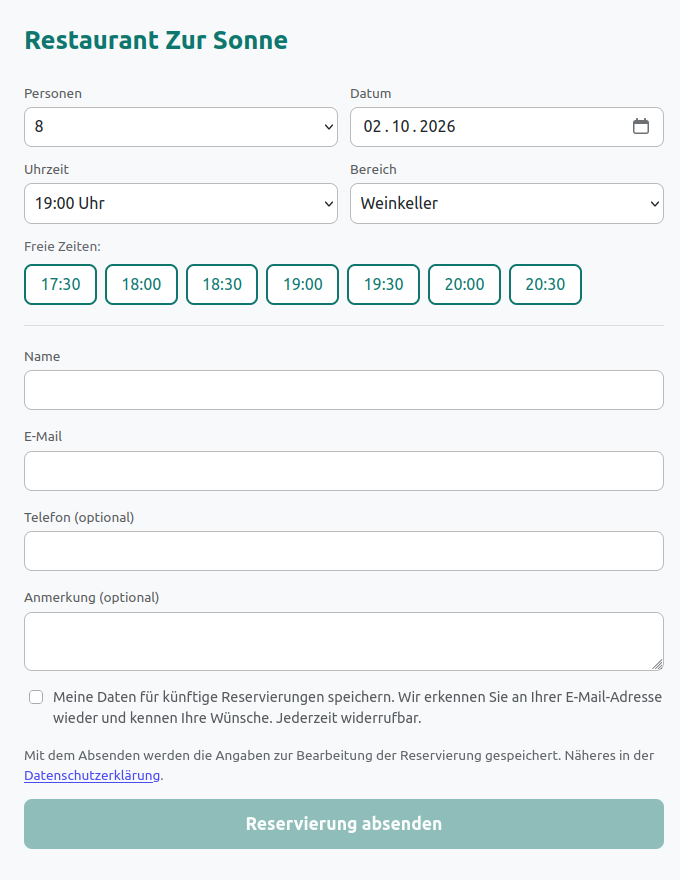Focus the E-Mail input field
The image size is (680, 880).
(344, 471)
